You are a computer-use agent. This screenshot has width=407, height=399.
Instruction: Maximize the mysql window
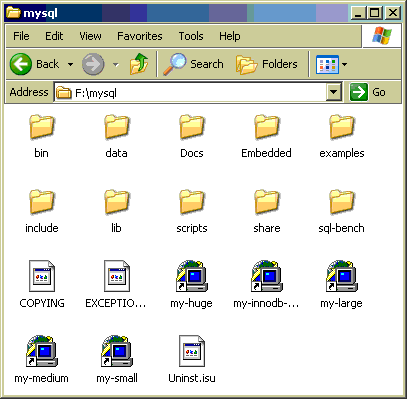[375, 13]
